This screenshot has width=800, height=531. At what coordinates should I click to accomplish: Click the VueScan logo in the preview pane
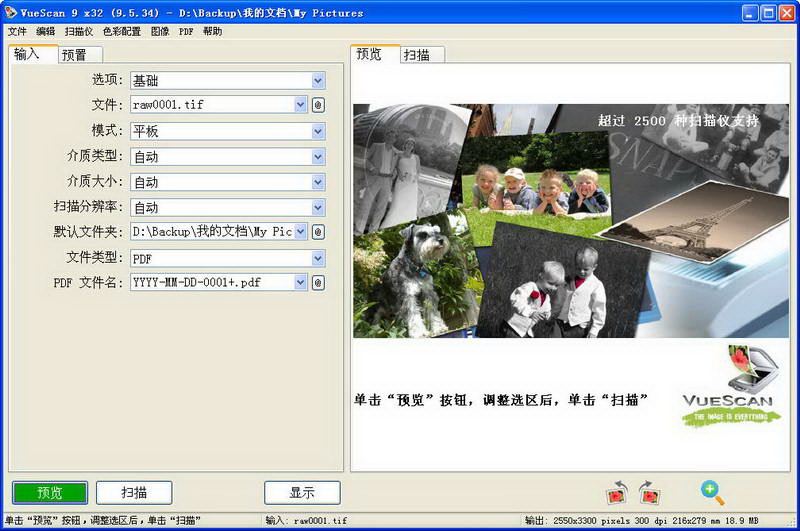pos(730,386)
